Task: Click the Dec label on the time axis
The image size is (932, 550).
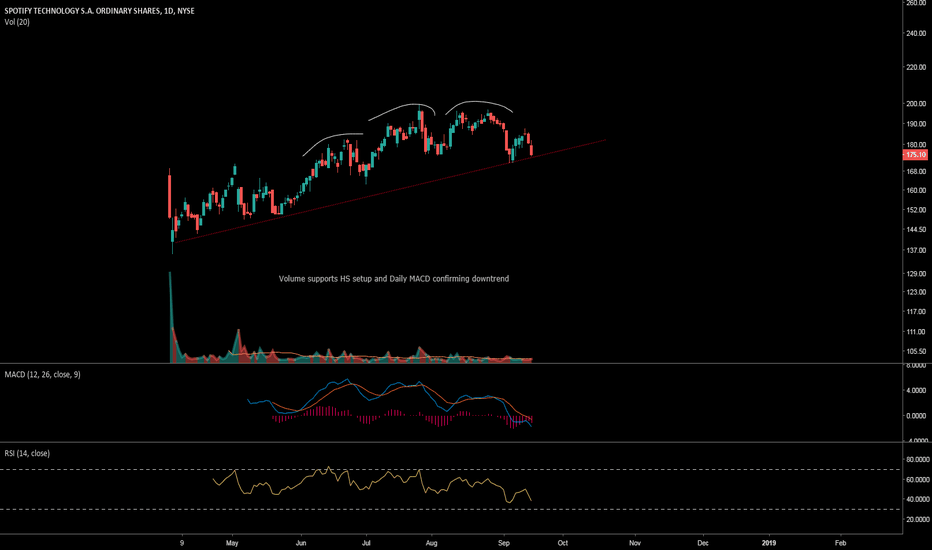Action: [x=703, y=543]
